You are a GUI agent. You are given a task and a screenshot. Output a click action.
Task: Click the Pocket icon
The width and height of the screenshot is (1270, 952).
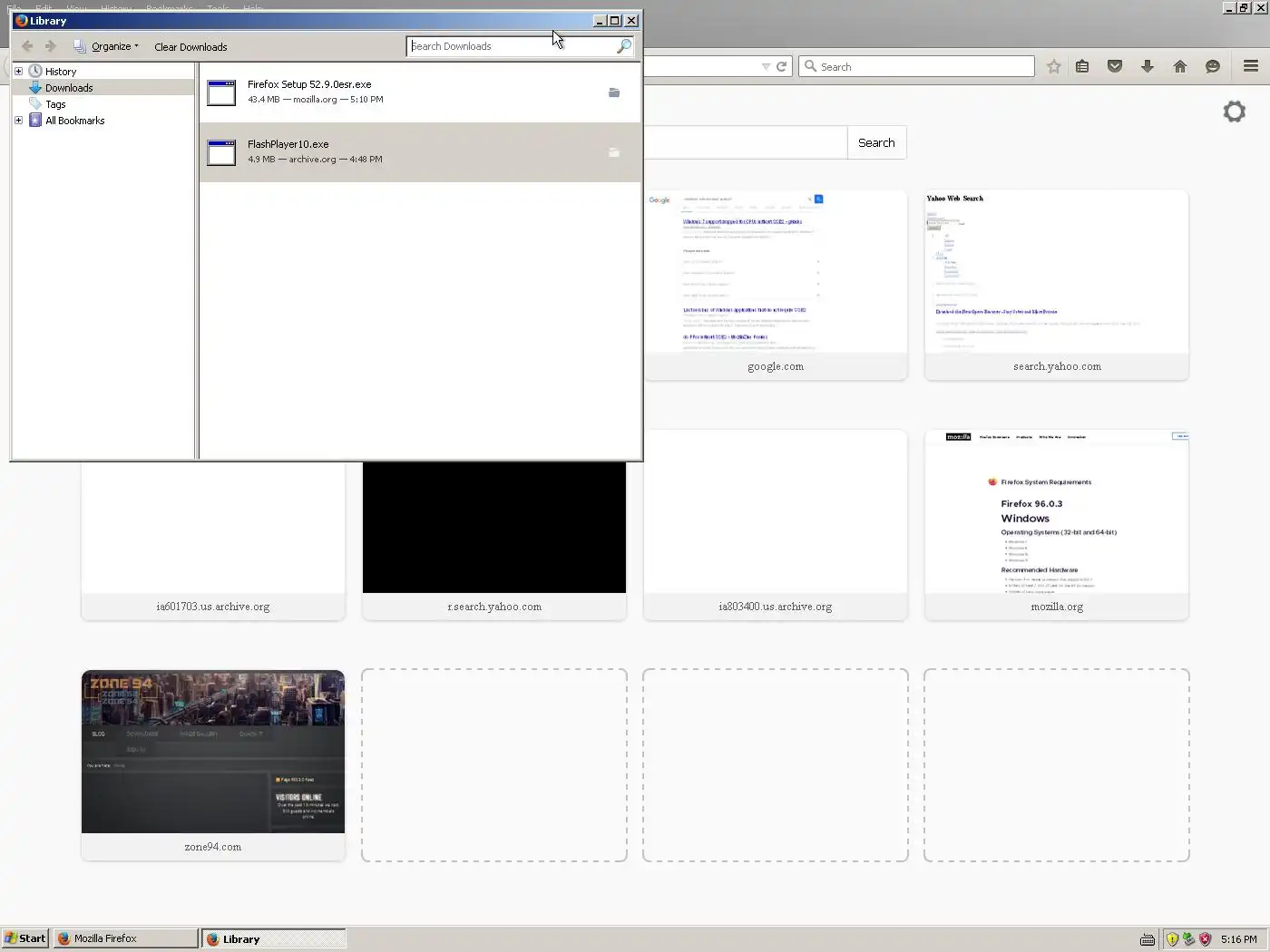pyautogui.click(x=1115, y=66)
